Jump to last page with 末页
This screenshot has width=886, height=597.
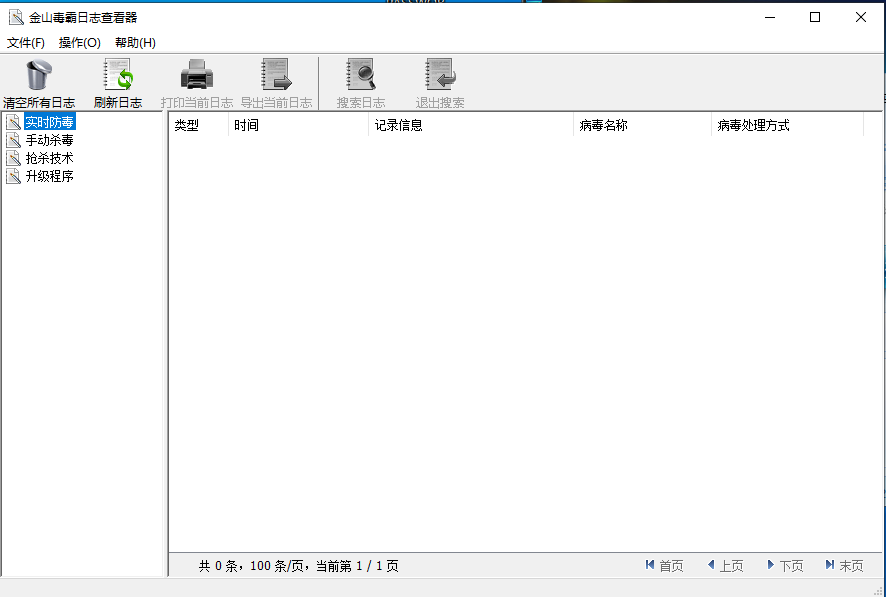click(x=844, y=566)
